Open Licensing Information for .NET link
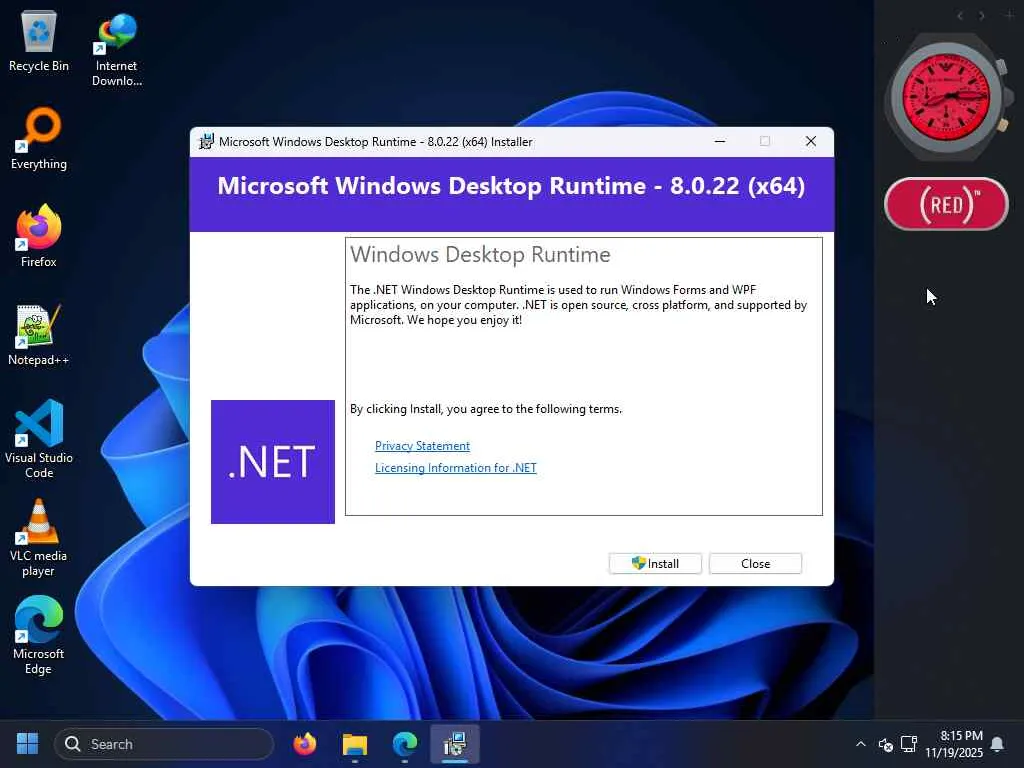Screen dimensions: 1024x768 click(x=455, y=468)
